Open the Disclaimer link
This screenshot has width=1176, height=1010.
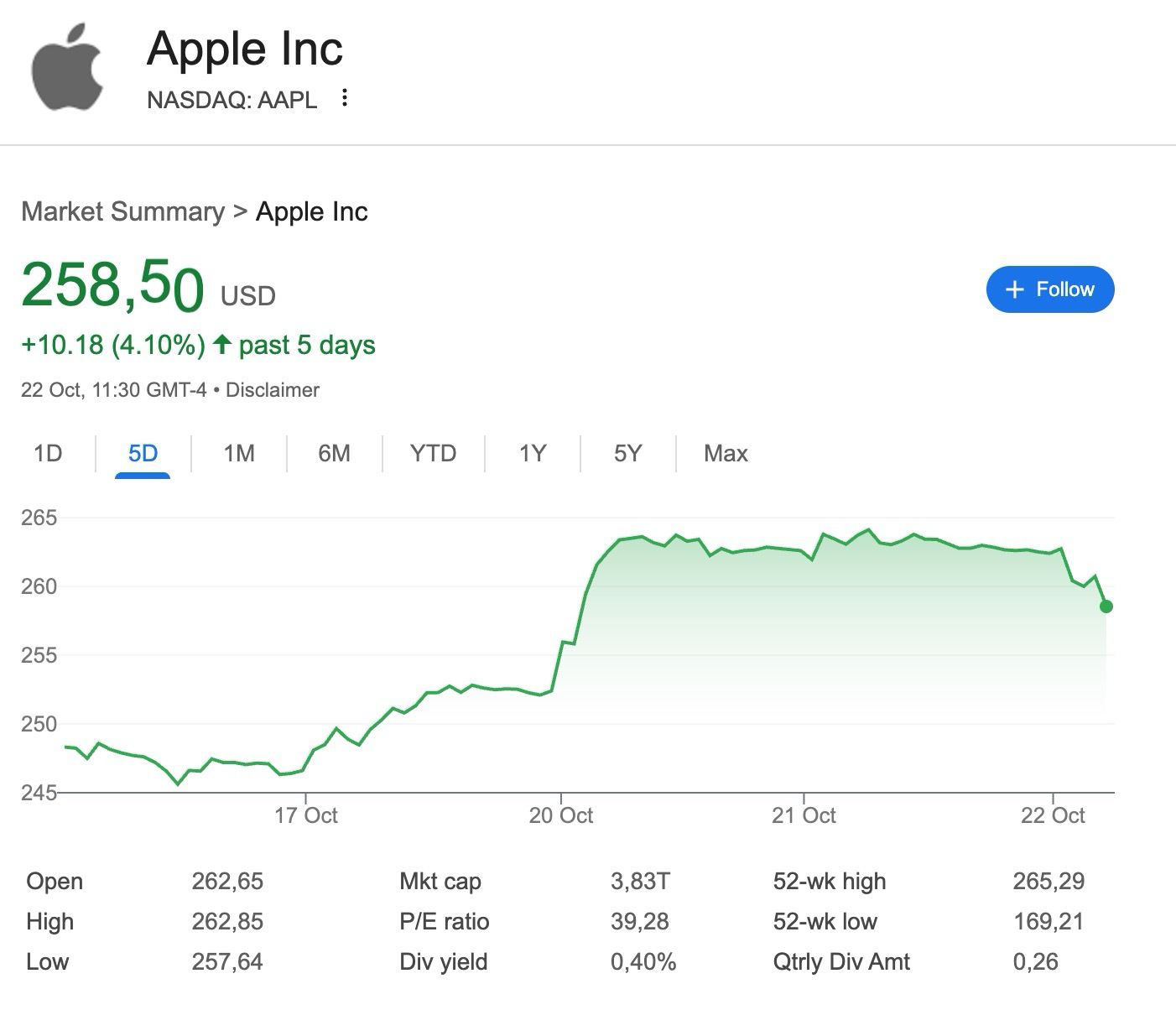click(x=273, y=390)
